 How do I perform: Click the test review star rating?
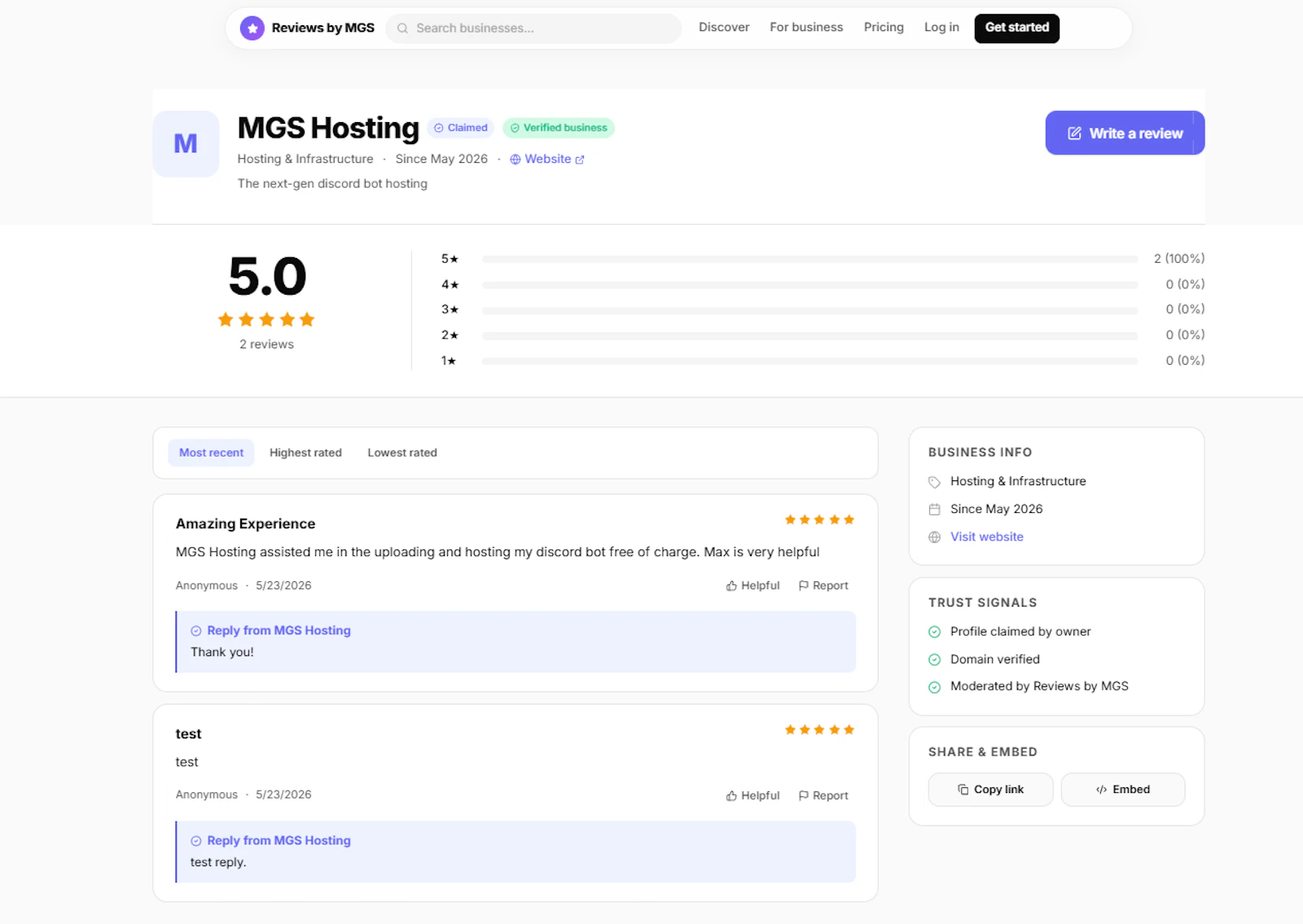(x=819, y=729)
